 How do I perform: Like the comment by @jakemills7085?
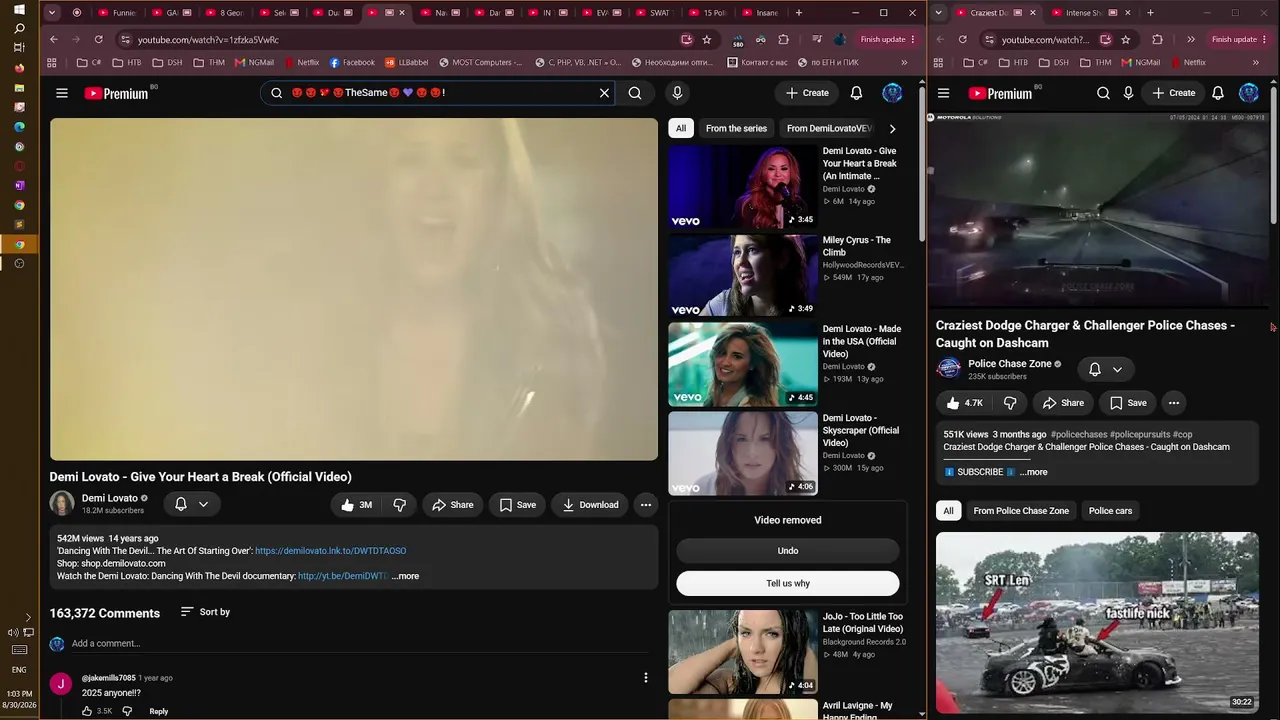coord(88,711)
